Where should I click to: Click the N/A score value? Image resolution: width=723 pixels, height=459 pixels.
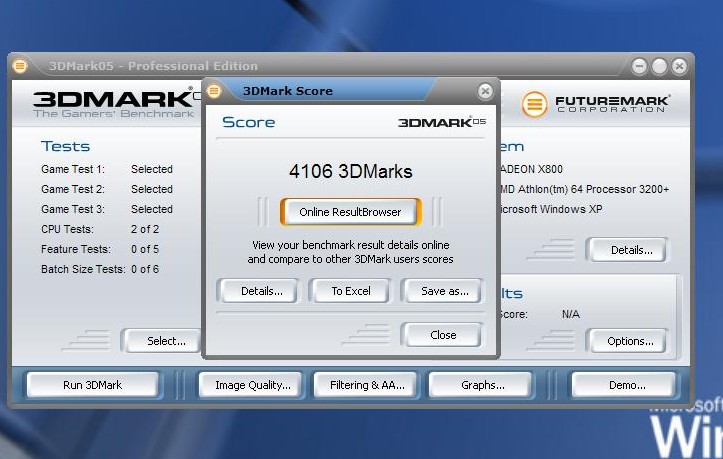(x=571, y=314)
